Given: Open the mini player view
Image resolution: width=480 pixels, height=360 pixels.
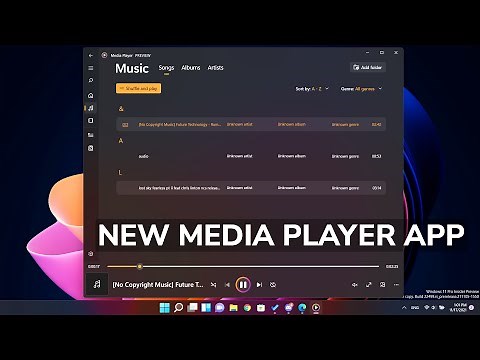Looking at the screenshot, I should click(383, 285).
